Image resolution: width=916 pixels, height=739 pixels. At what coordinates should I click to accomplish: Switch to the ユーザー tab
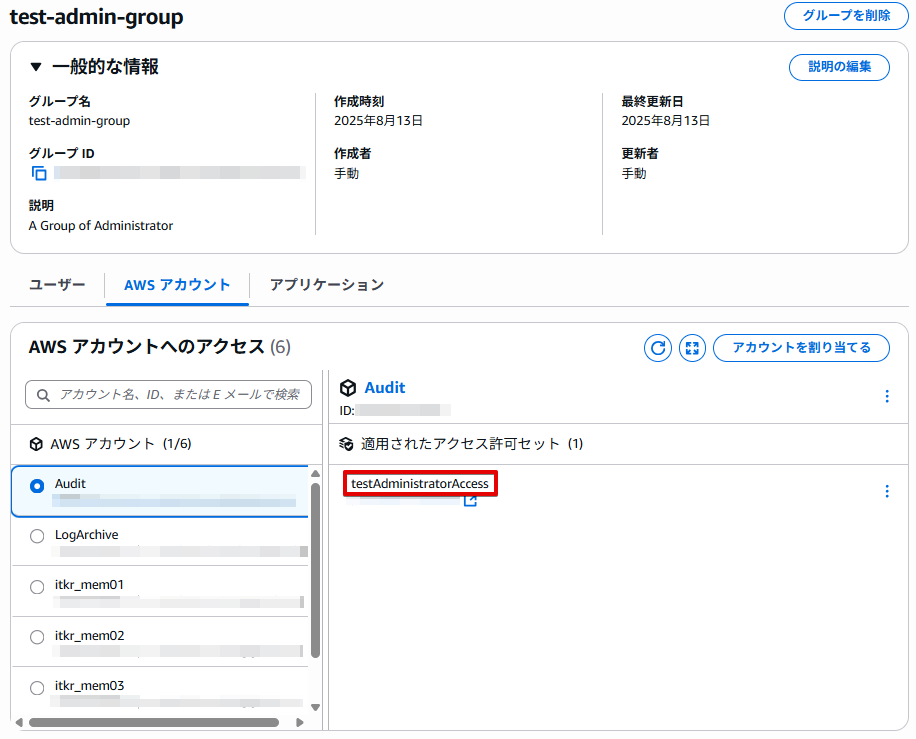coord(57,285)
